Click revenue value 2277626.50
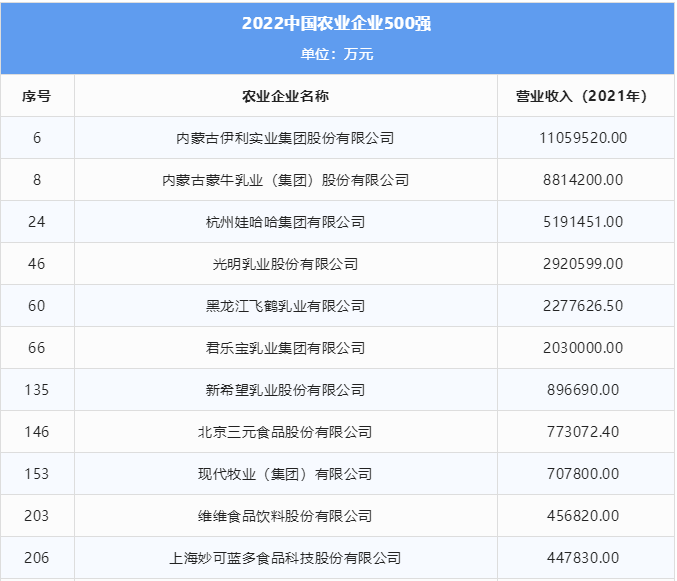This screenshot has width=677, height=581. click(x=583, y=306)
